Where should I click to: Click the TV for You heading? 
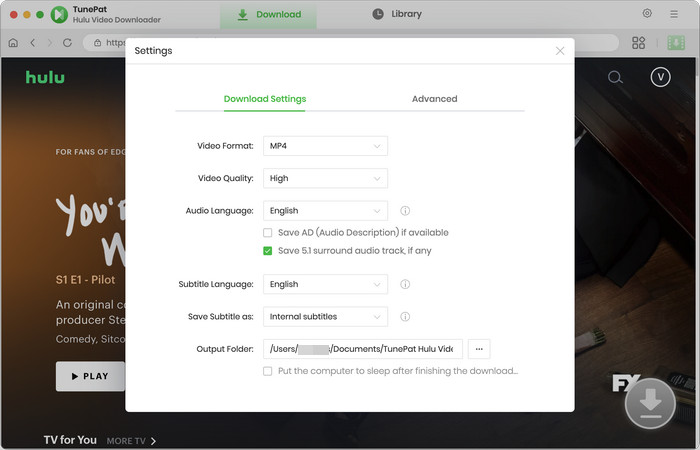[70, 440]
